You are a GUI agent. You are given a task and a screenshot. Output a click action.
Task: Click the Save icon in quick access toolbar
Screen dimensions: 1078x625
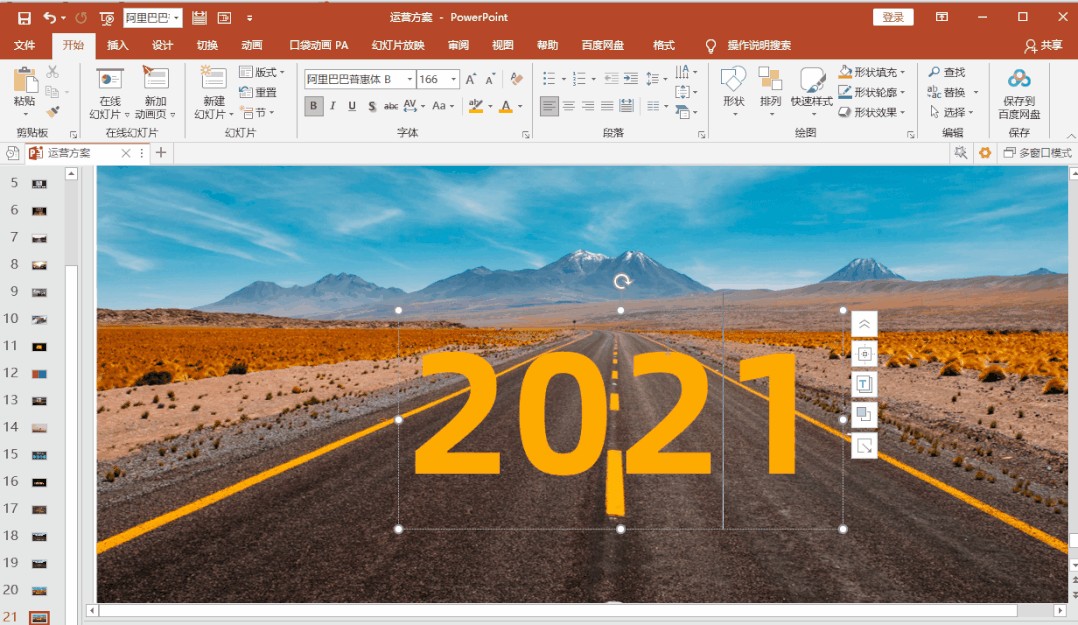(x=24, y=18)
